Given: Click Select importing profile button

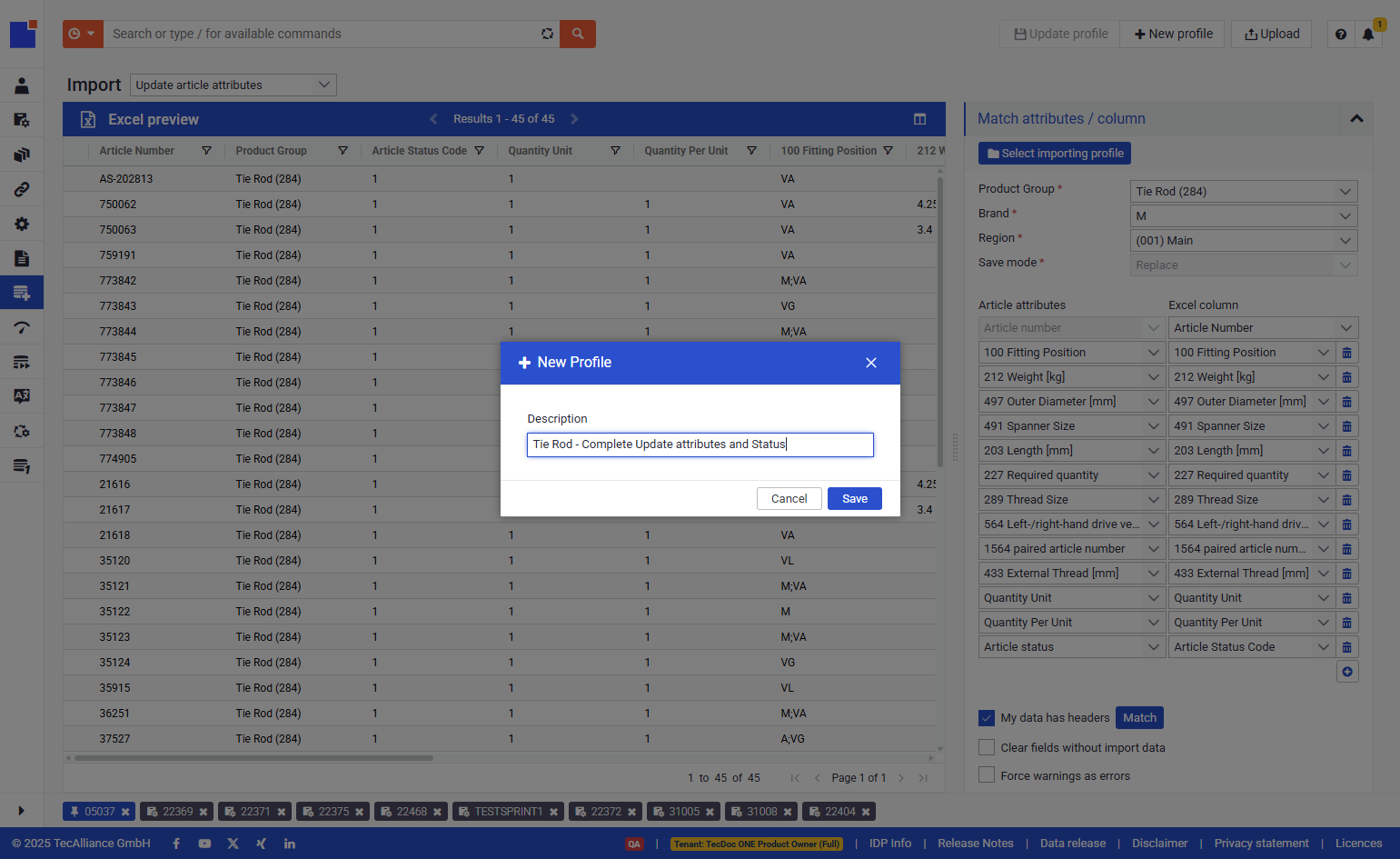Looking at the screenshot, I should tap(1055, 154).
